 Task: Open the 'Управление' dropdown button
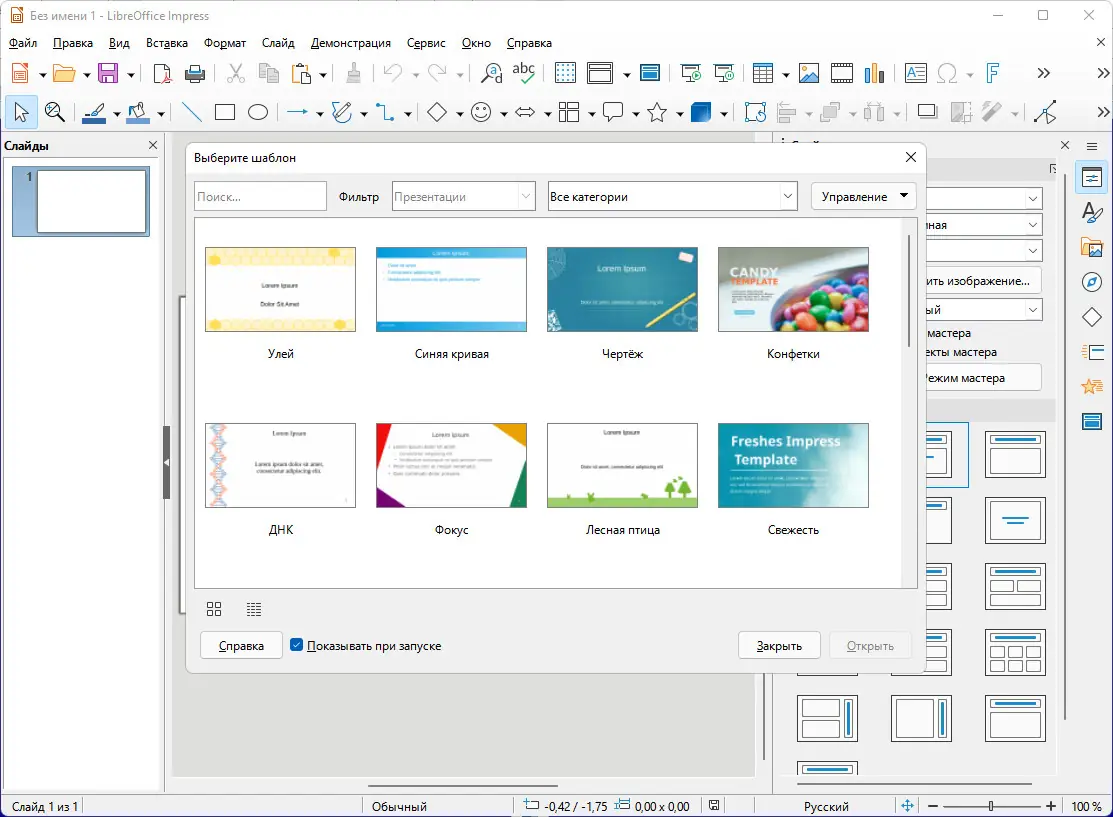(x=863, y=197)
